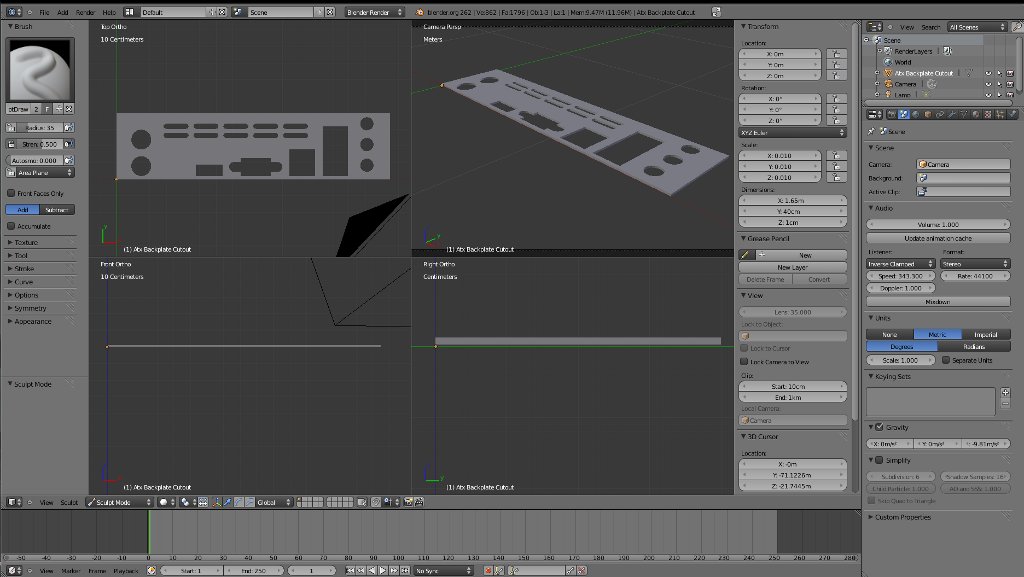
Task: Click the Subtract brush direction button
Action: [57, 210]
